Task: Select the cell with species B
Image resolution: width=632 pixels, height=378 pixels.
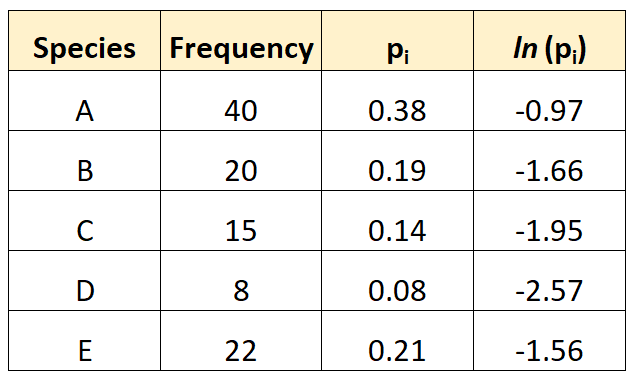Action: 84,161
